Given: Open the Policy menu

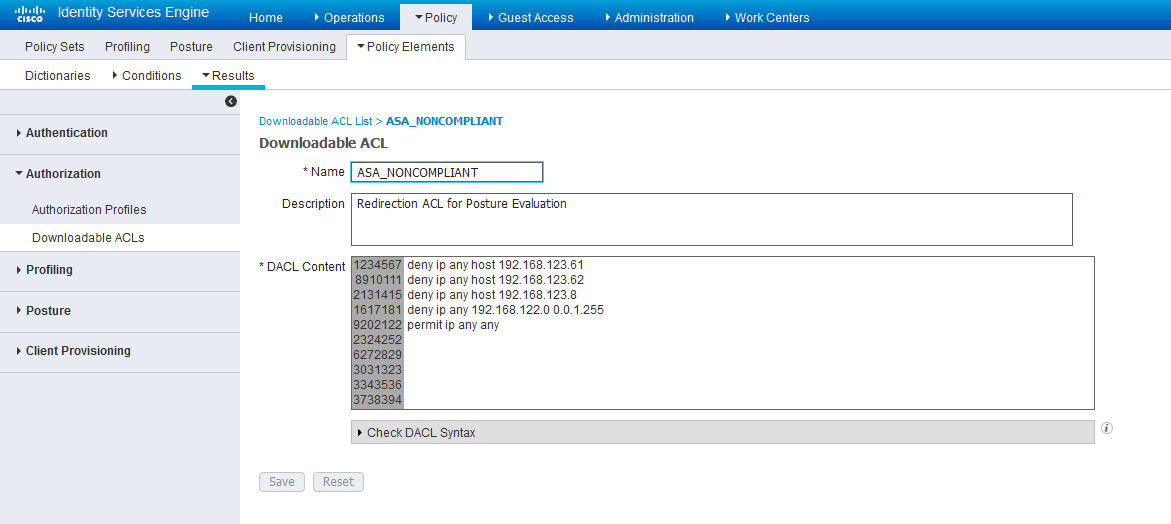Looking at the screenshot, I should tap(436, 17).
